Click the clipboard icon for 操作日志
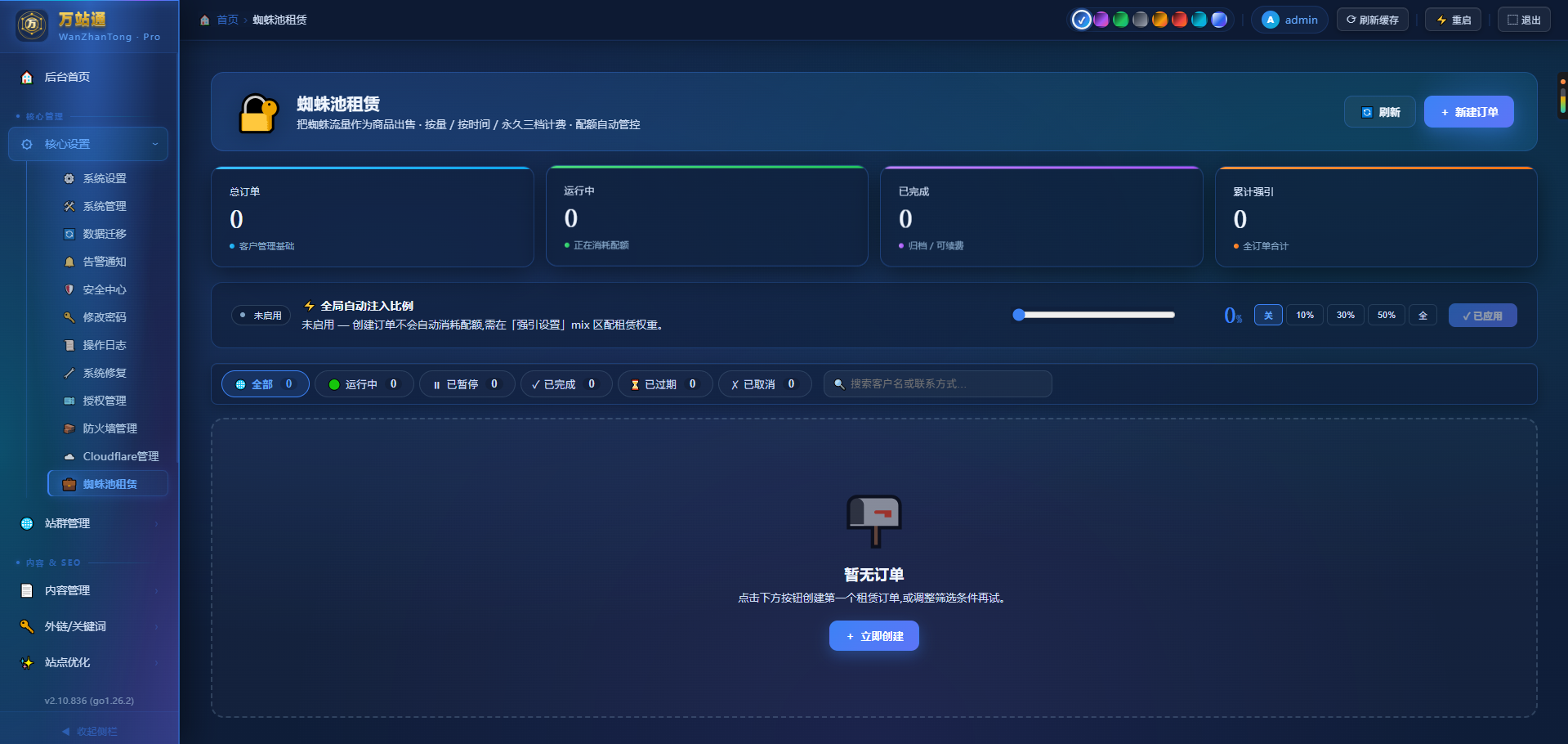Screen dimensions: 1568x744 [69, 345]
